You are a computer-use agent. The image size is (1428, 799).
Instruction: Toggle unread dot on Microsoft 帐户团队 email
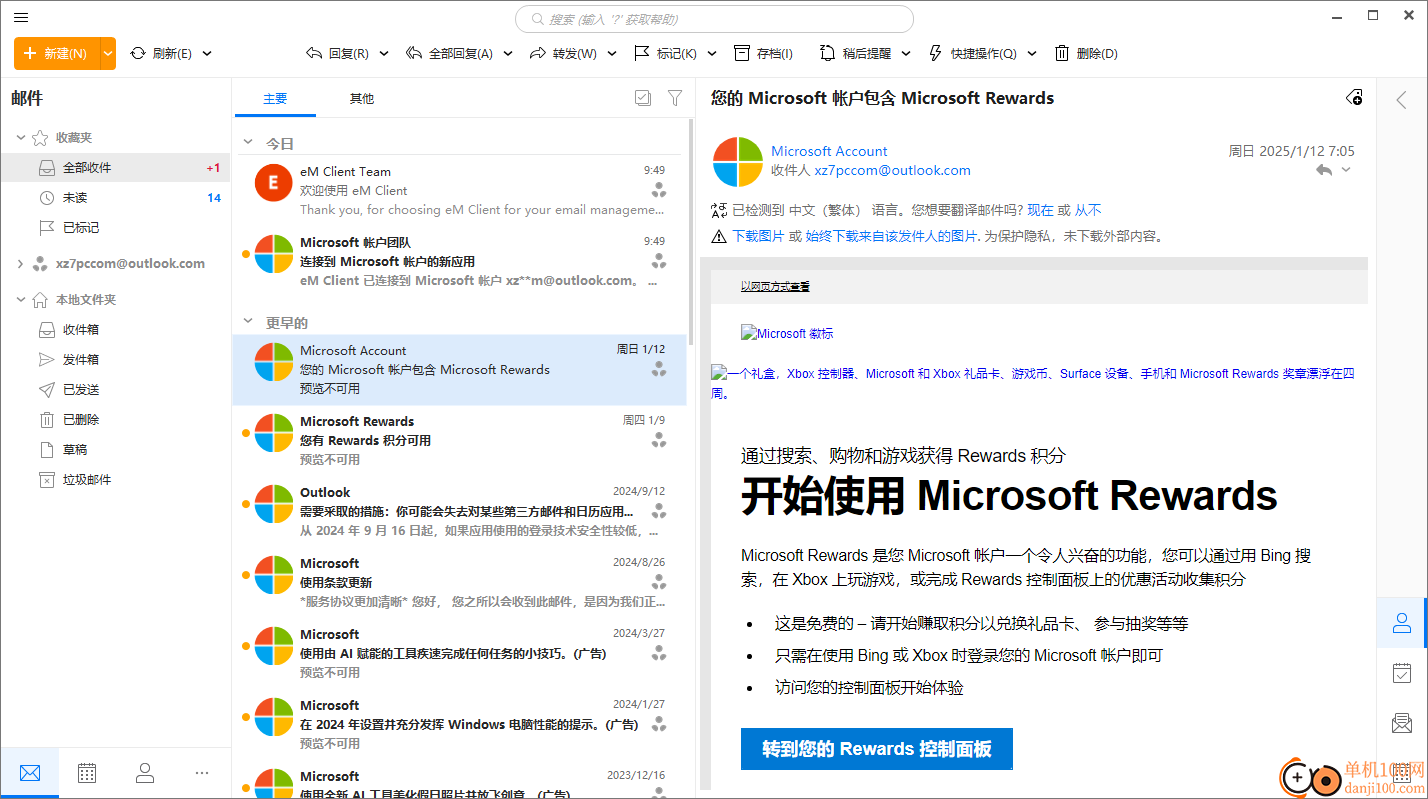tap(246, 254)
